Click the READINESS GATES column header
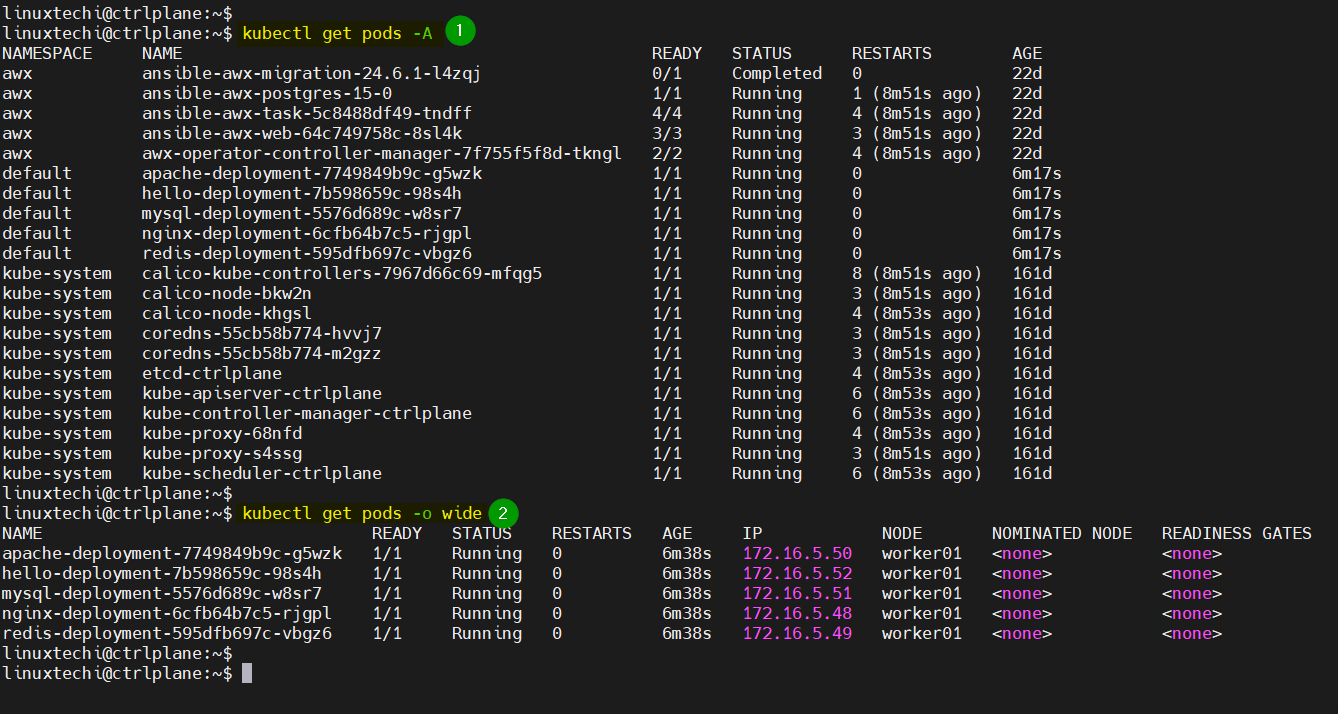1338x714 pixels. pyautogui.click(x=1237, y=534)
